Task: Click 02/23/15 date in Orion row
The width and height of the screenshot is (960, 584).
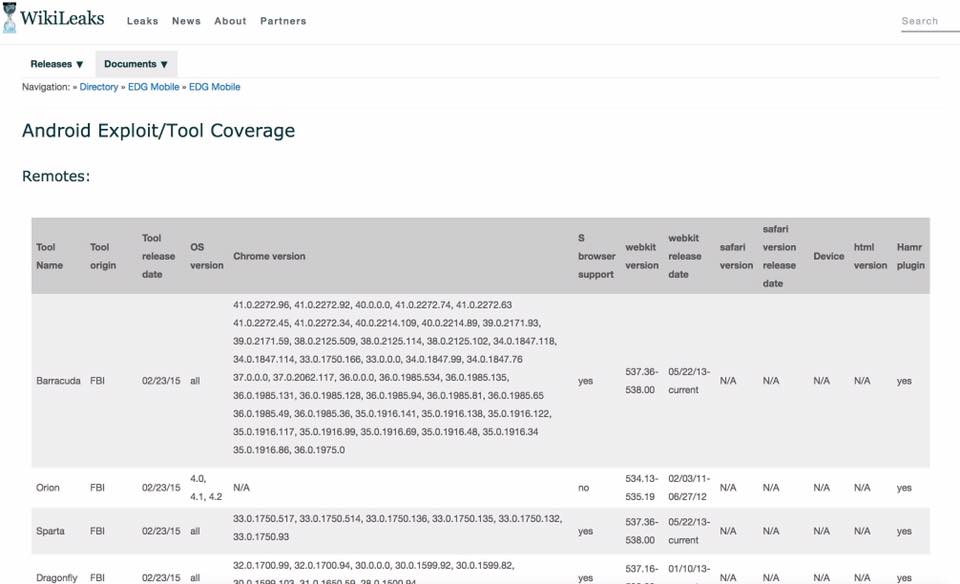Action: coord(161,488)
